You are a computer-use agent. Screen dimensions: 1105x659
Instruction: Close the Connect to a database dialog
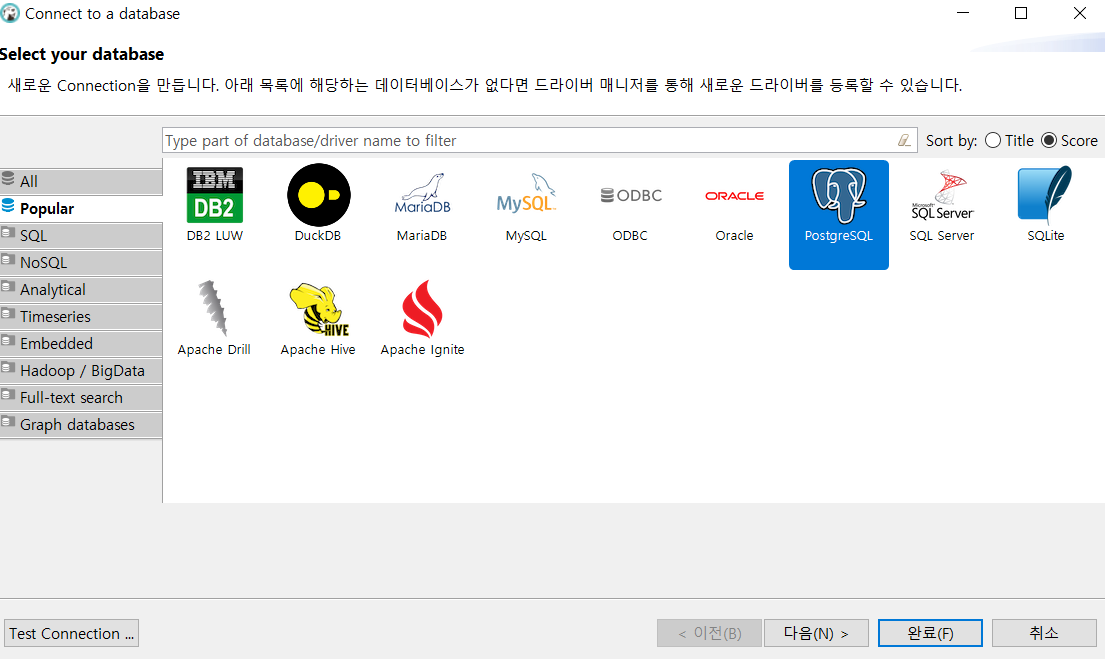click(1079, 13)
